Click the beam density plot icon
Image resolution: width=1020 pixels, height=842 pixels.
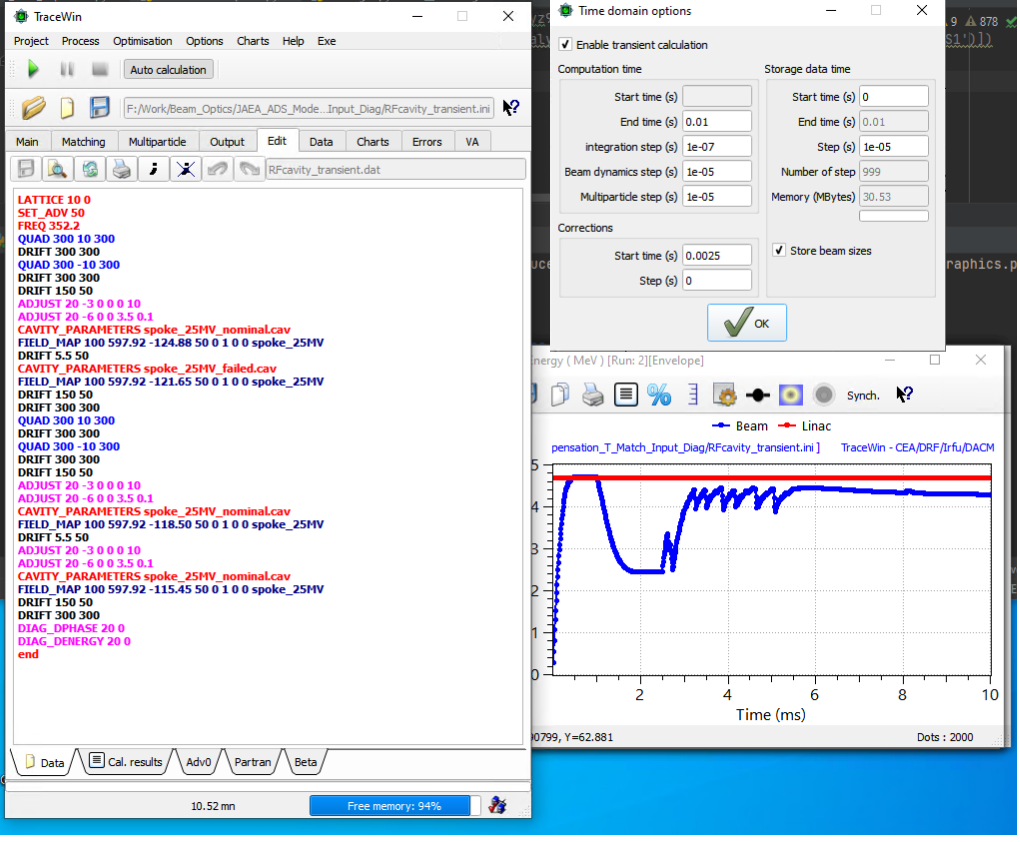pyautogui.click(x=791, y=395)
